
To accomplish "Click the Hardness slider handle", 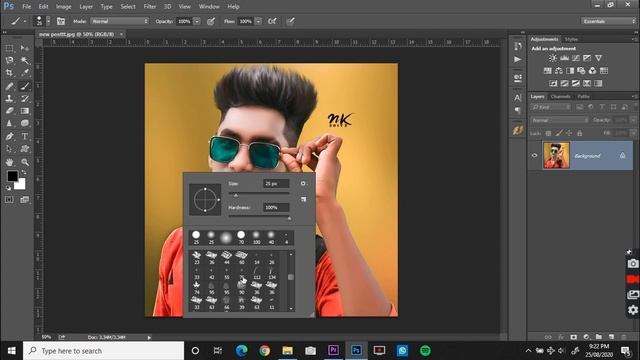I will [289, 219].
